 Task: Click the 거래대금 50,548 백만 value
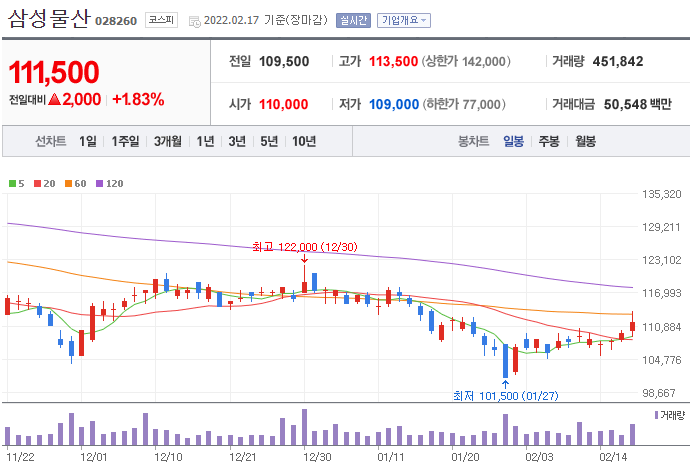click(638, 104)
